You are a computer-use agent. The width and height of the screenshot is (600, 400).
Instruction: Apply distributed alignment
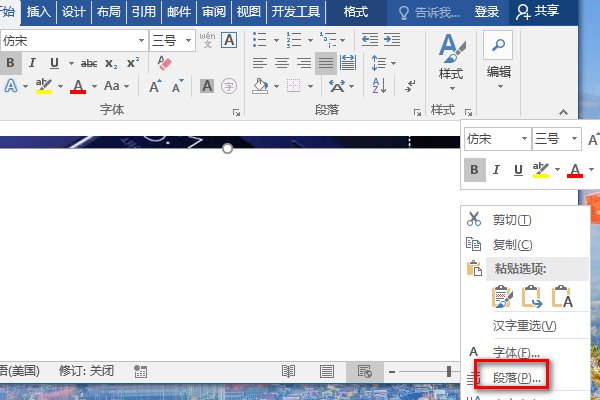pos(348,63)
